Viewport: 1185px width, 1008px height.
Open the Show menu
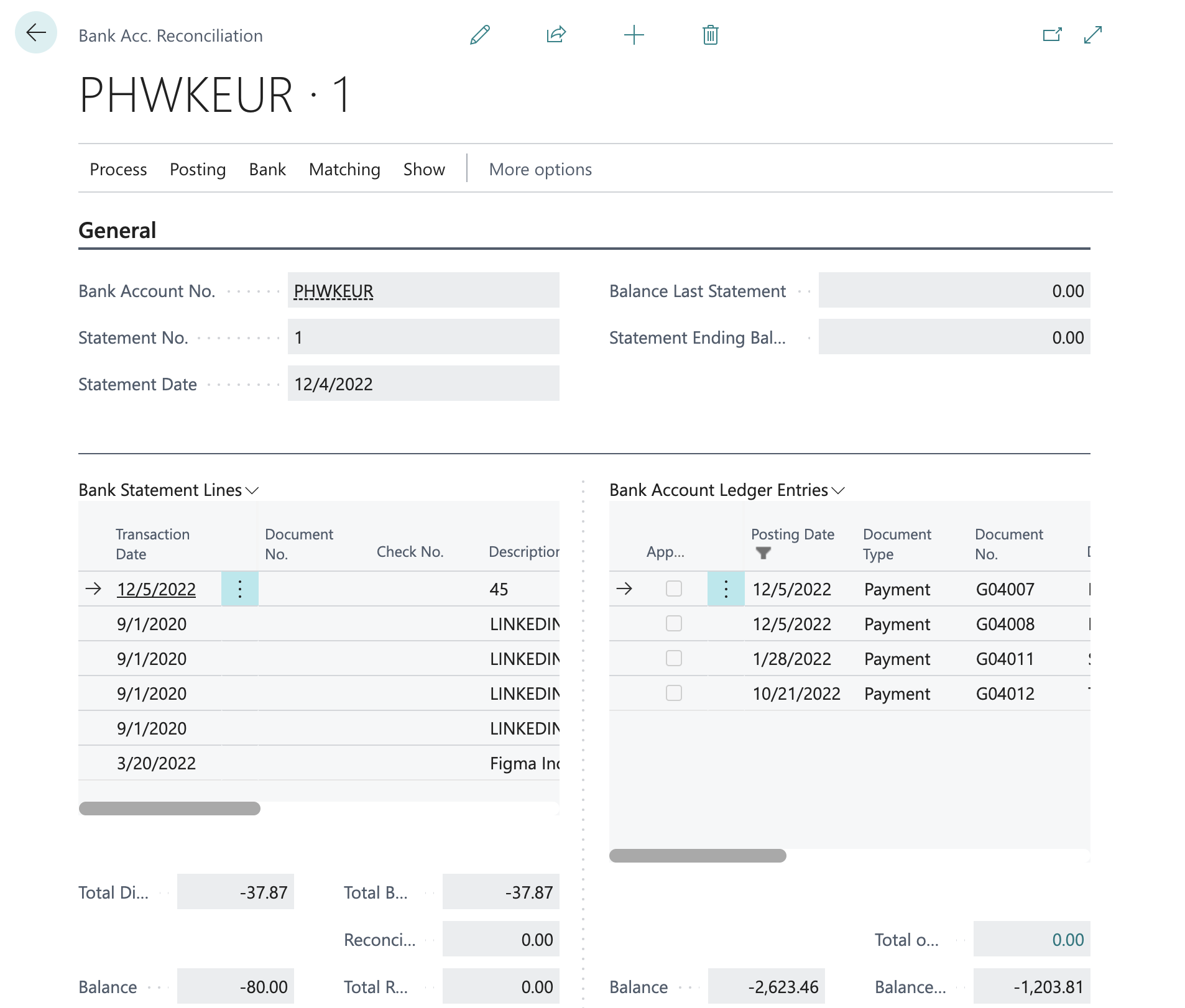424,169
